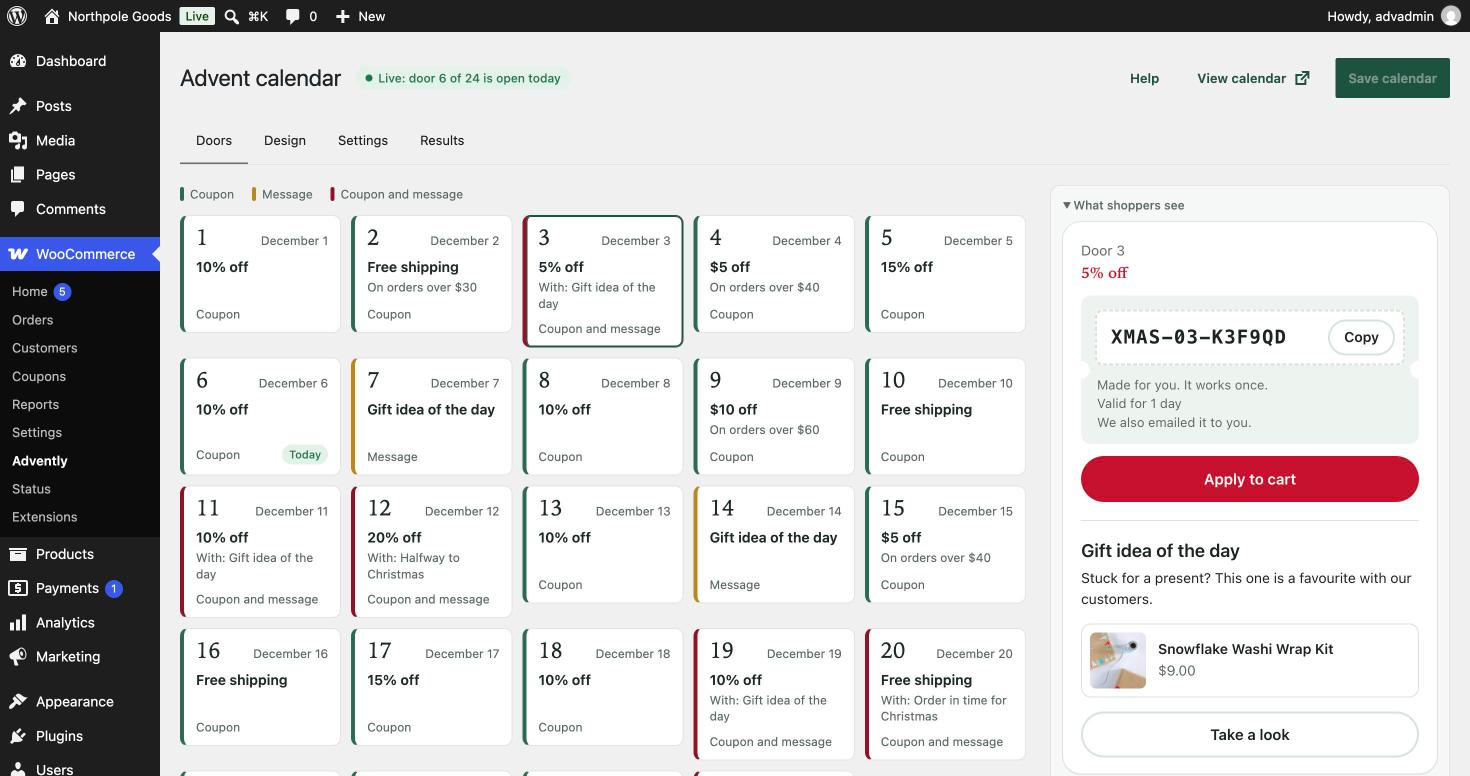Click the Apply to cart button
The height and width of the screenshot is (776, 1470).
[1250, 479]
